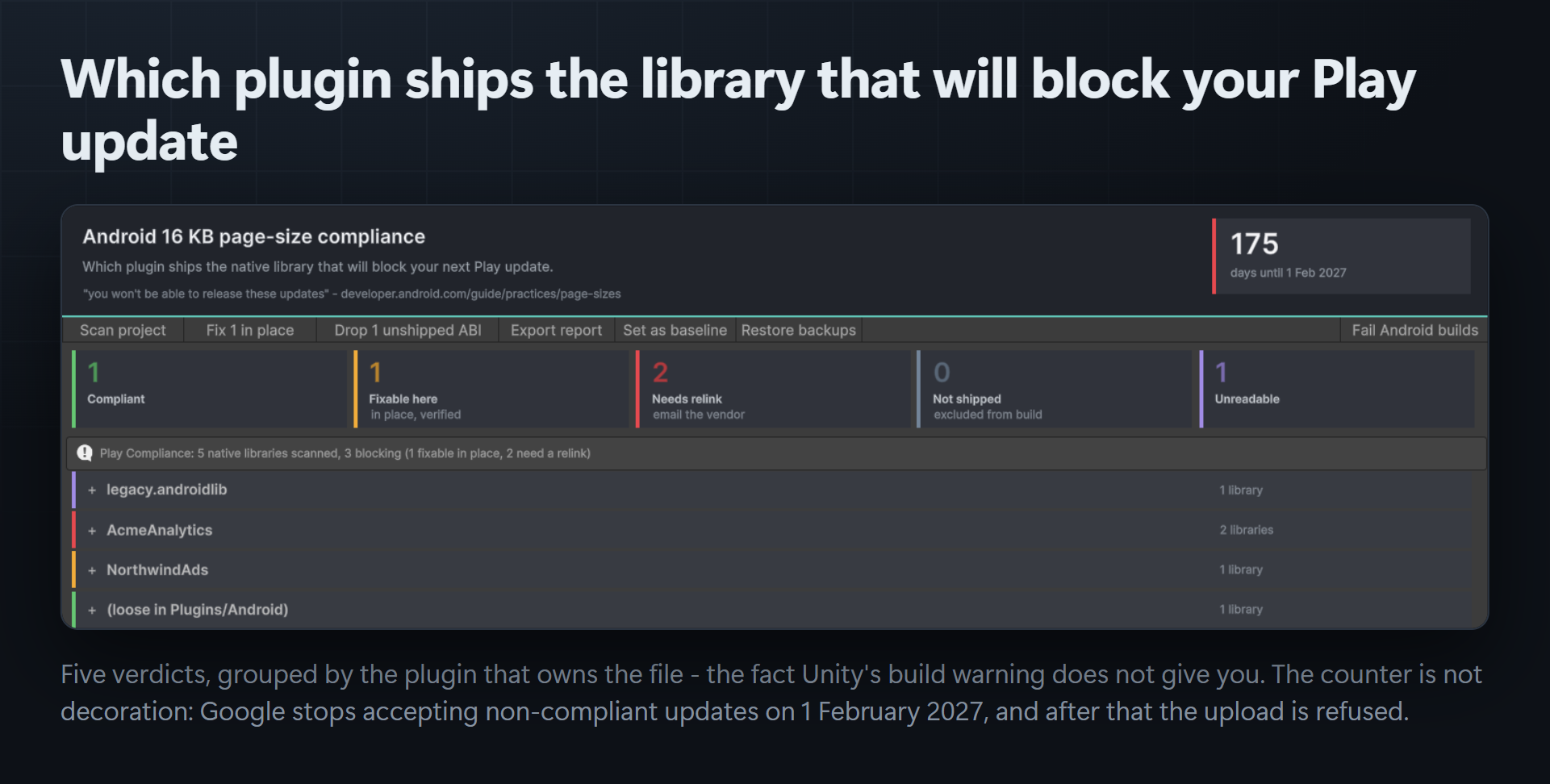Select the Compliant count card
This screenshot has height=784, width=1550.
coord(209,389)
